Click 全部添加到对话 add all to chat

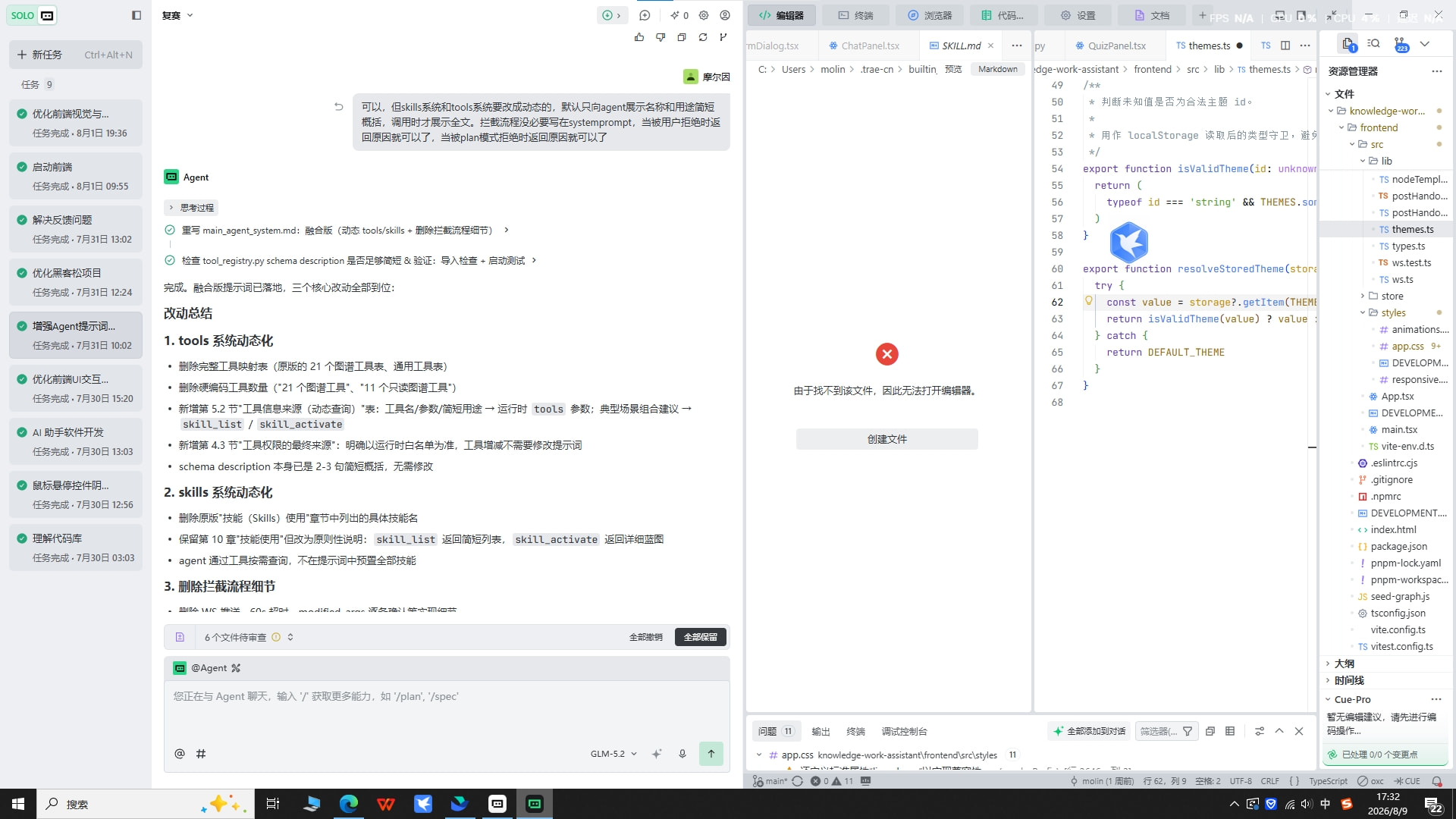[x=1090, y=731]
